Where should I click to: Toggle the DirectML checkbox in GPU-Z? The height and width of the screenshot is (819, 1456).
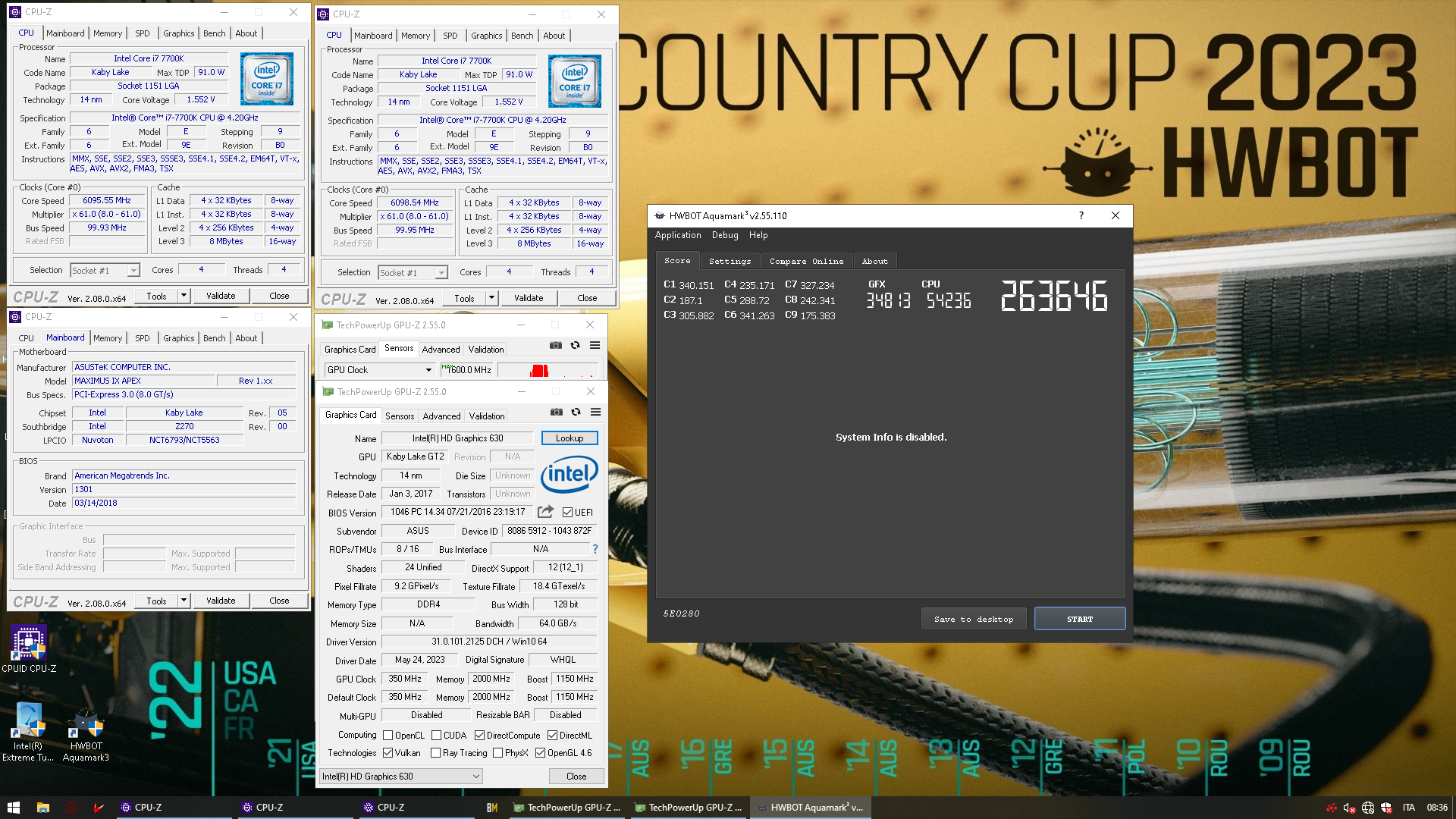point(553,735)
